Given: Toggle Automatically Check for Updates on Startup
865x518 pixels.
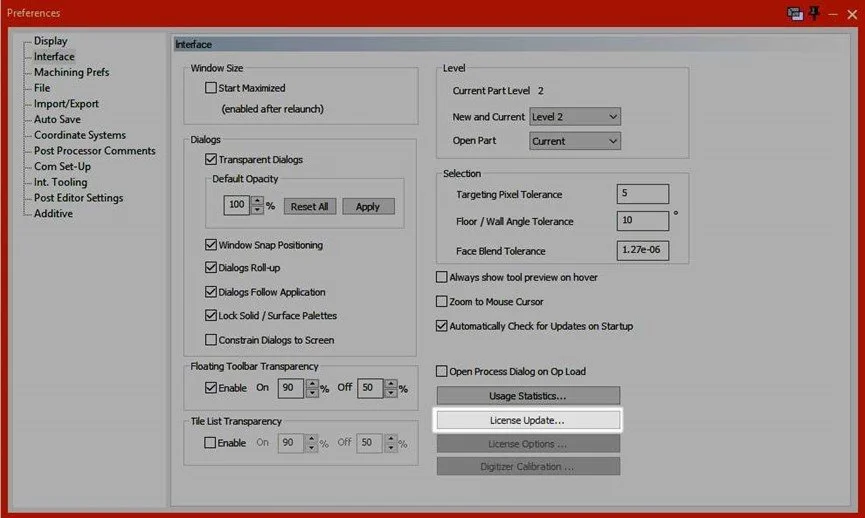Looking at the screenshot, I should (441, 326).
